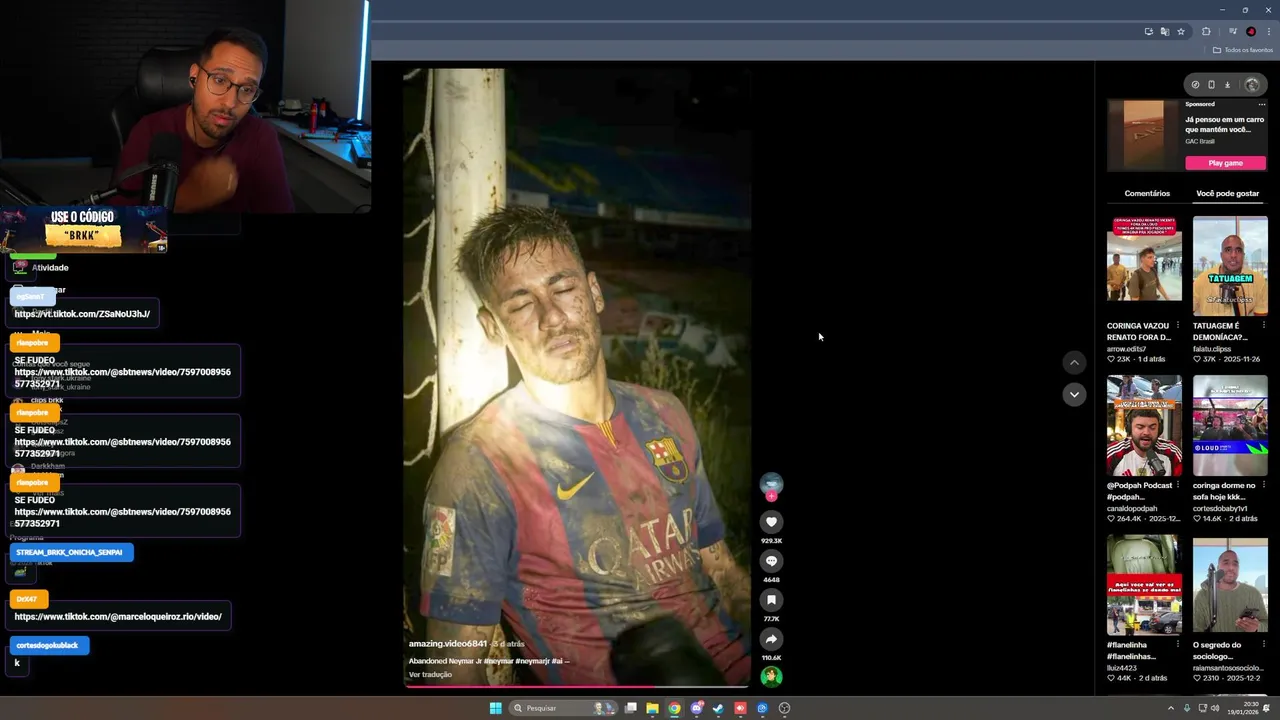Open options menu for Podpah Podcast card

coord(1177,485)
